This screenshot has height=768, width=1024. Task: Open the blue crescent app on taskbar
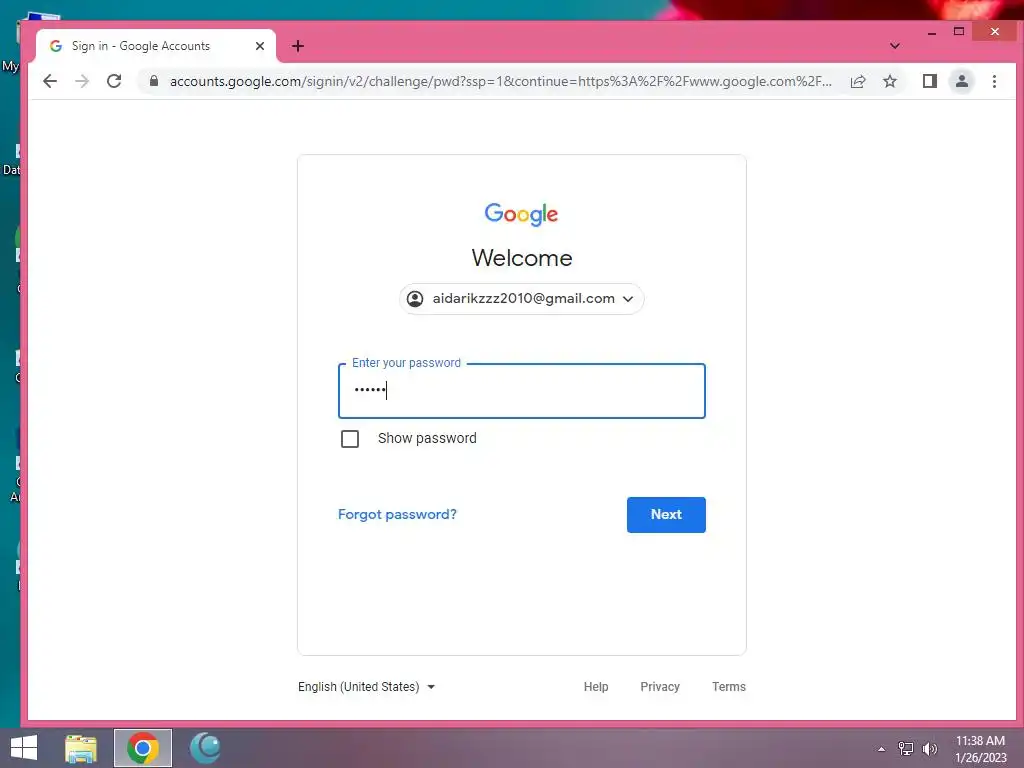205,748
